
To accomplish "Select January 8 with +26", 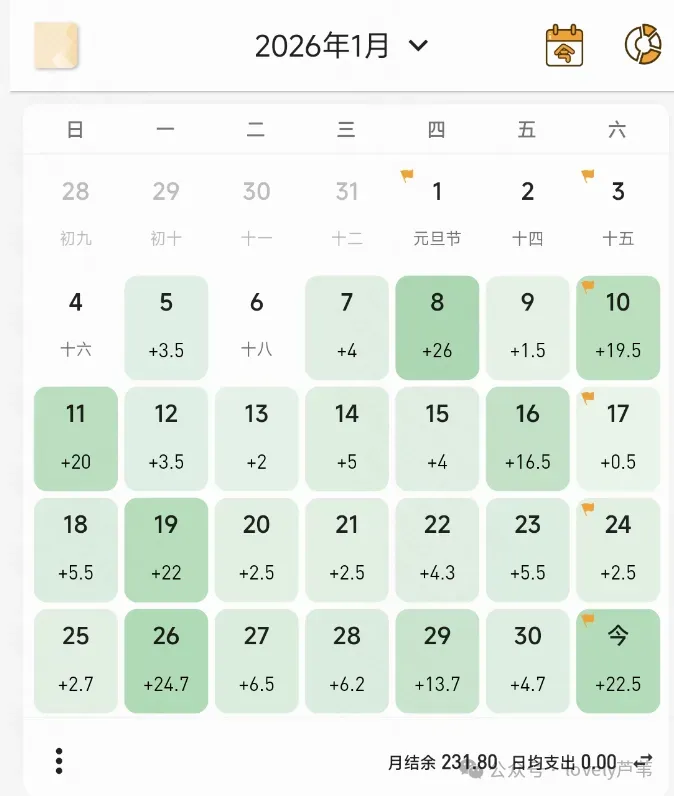I will pos(437,327).
